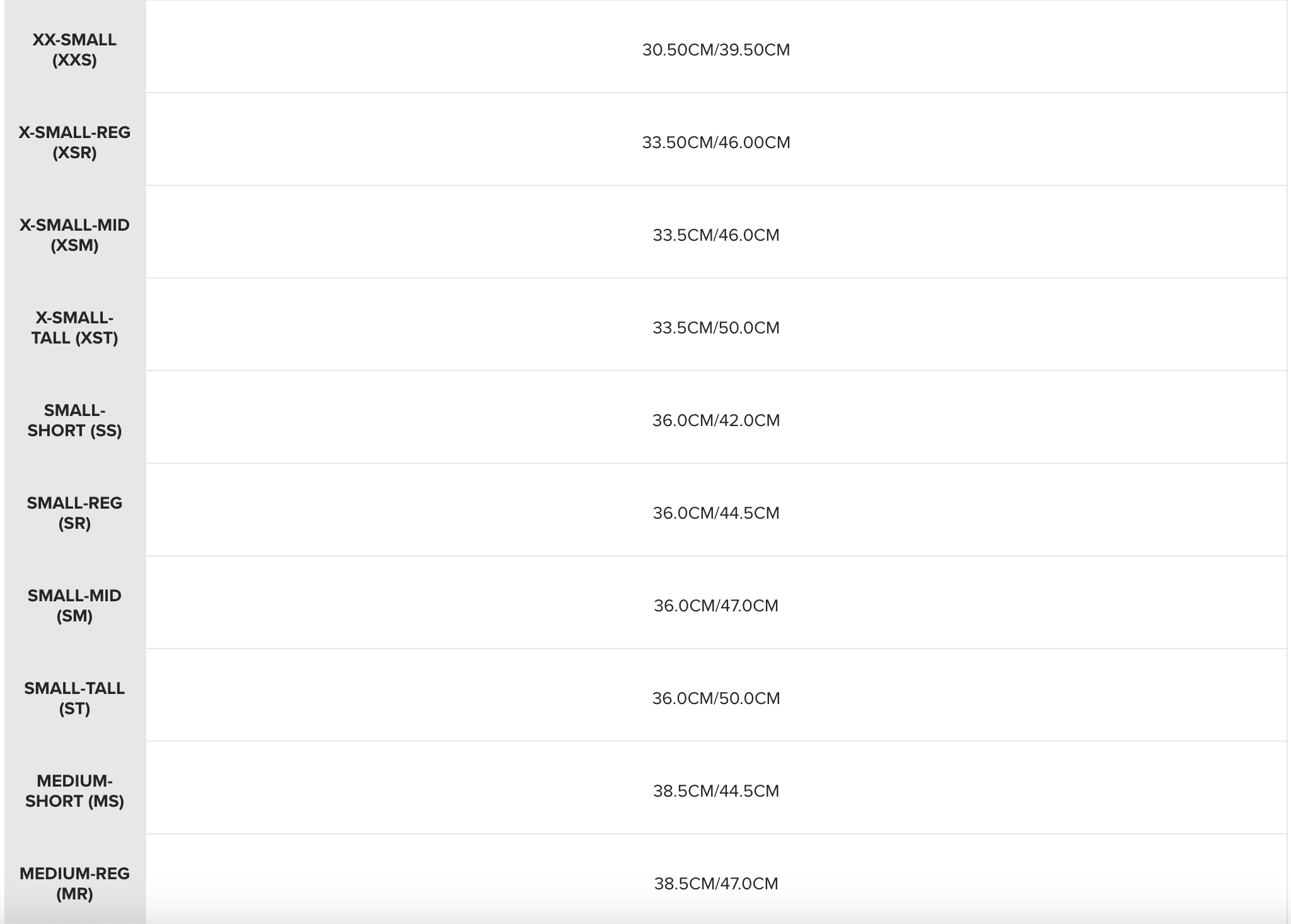The image size is (1291, 924).
Task: Click the 38.5CM/44.5CM measurement value
Action: tap(716, 791)
